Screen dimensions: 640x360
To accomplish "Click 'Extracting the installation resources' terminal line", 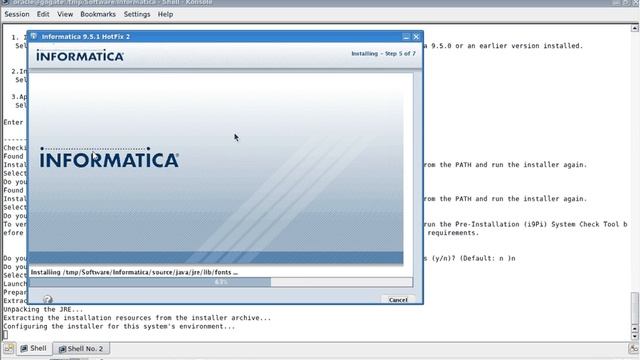I will (137, 318).
